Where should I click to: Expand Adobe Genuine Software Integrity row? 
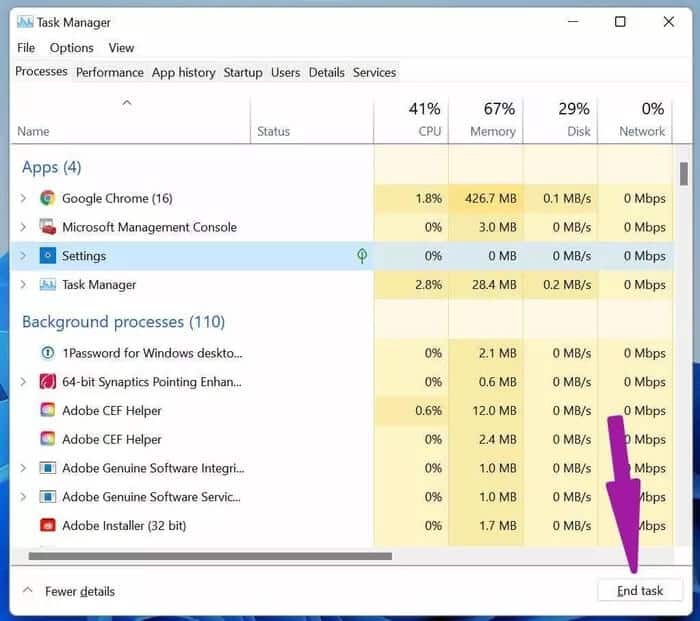23,468
